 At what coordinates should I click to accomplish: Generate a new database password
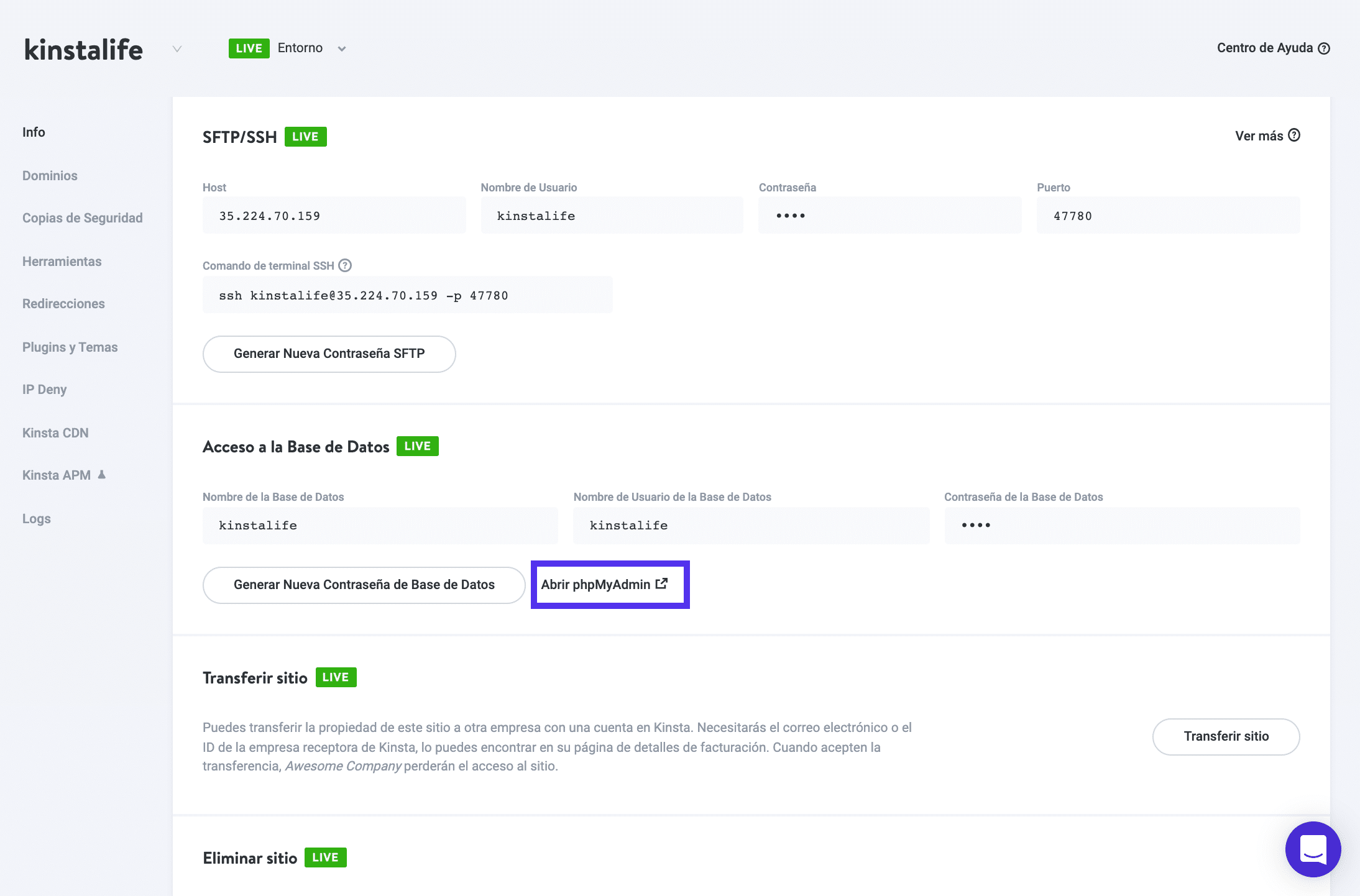364,584
